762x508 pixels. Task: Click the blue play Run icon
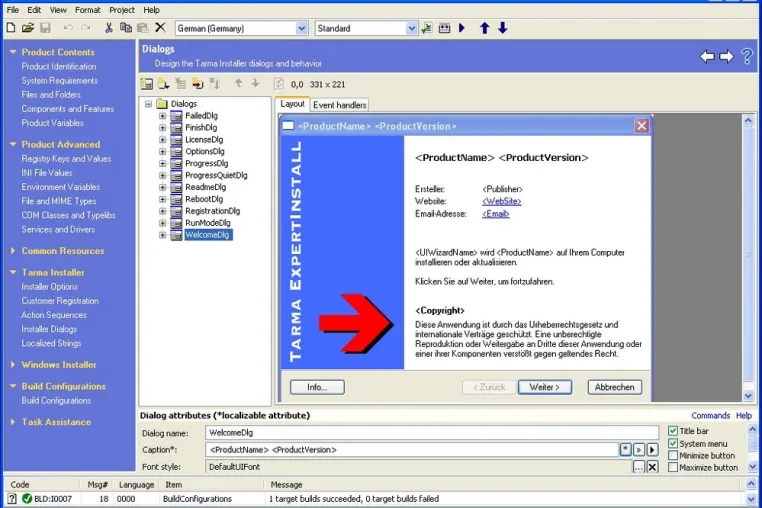point(462,28)
